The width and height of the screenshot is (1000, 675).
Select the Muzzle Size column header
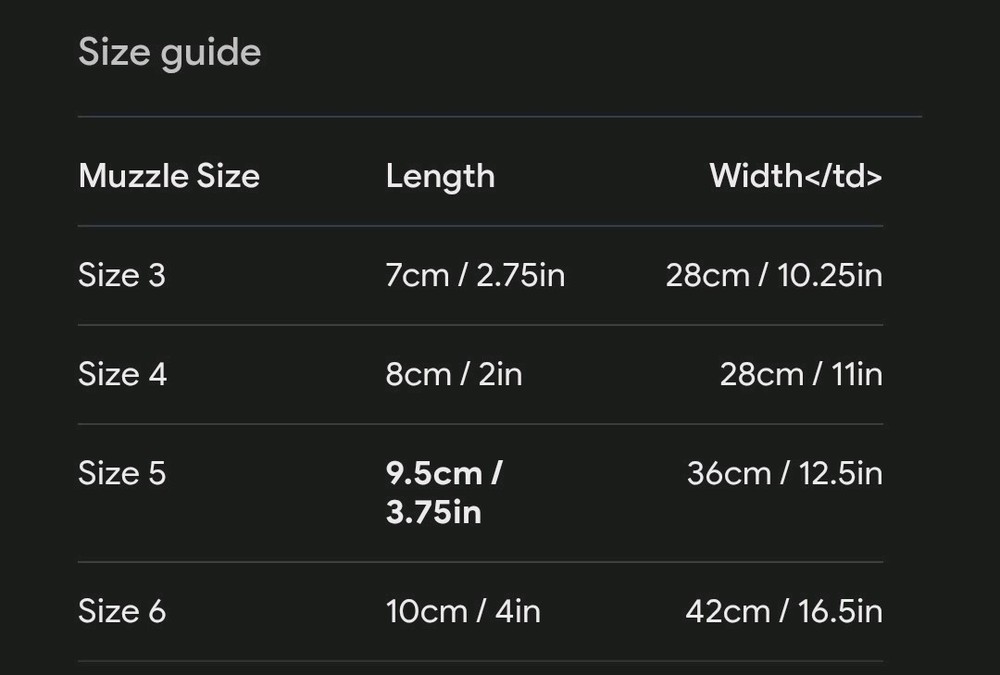169,176
